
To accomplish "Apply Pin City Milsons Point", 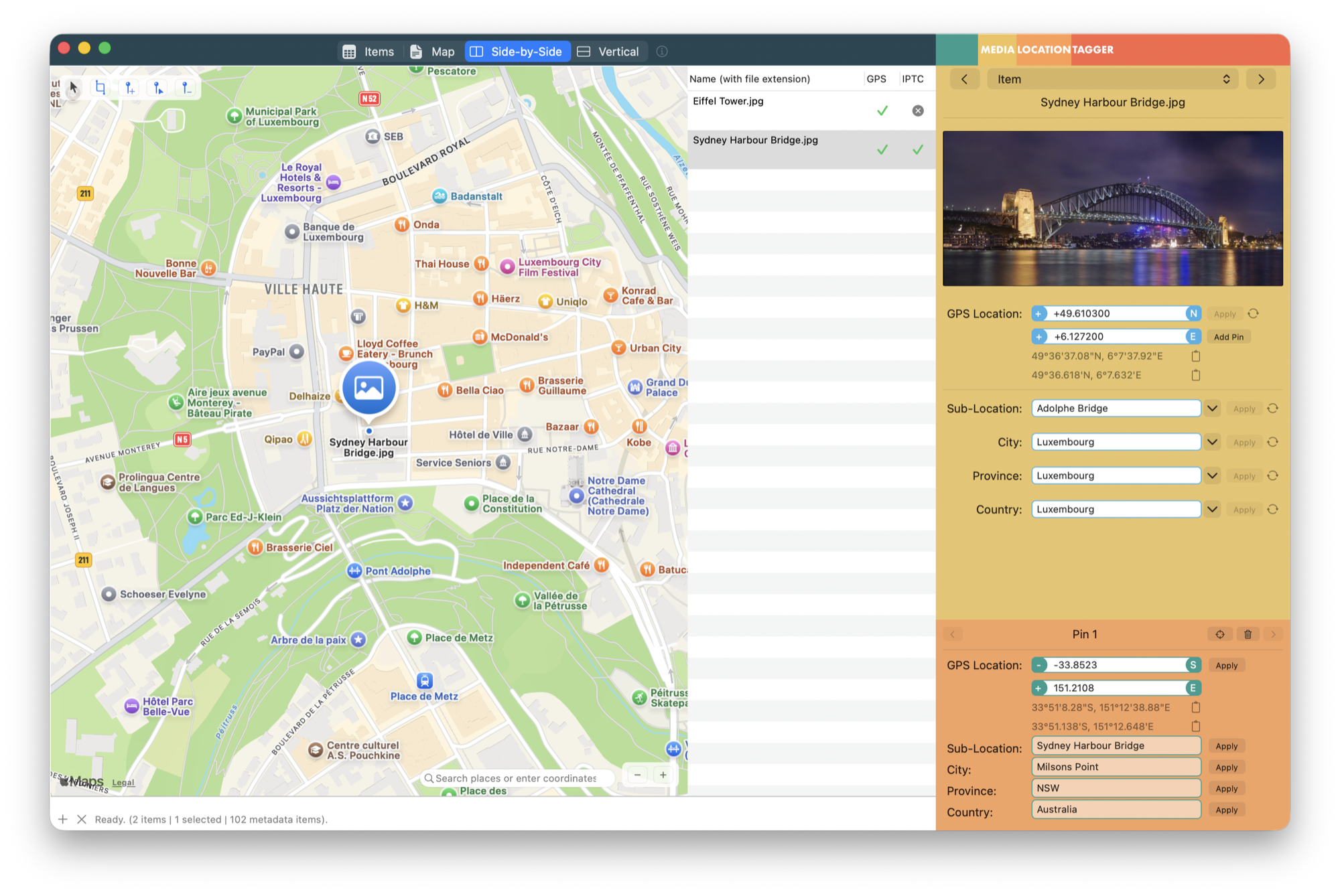I will coord(1227,767).
